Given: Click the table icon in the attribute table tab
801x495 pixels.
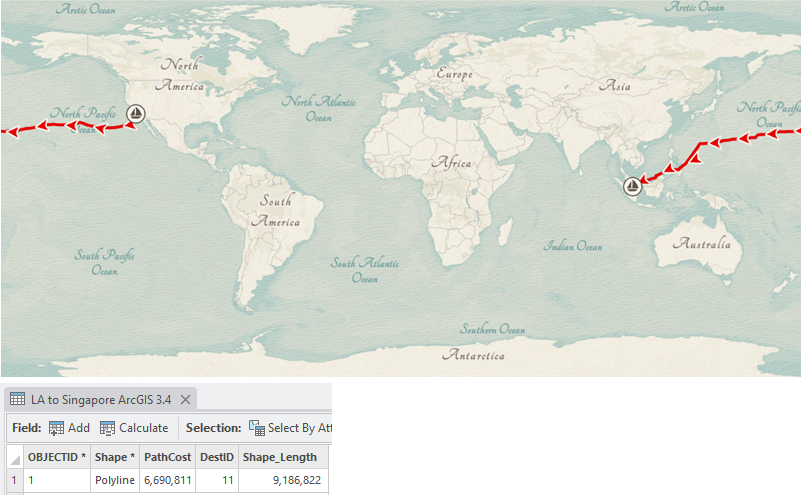Looking at the screenshot, I should click(17, 399).
